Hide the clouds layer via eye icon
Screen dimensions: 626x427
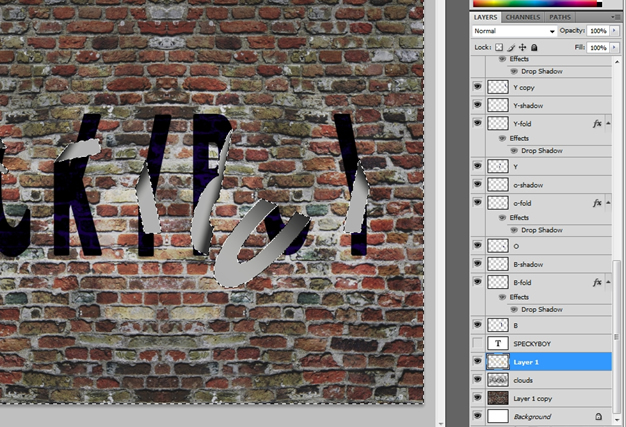pyautogui.click(x=477, y=380)
